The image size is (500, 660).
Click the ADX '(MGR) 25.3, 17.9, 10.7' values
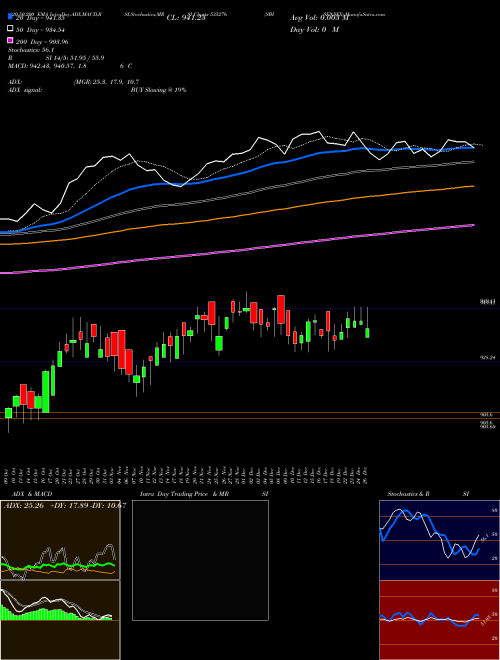(106, 82)
